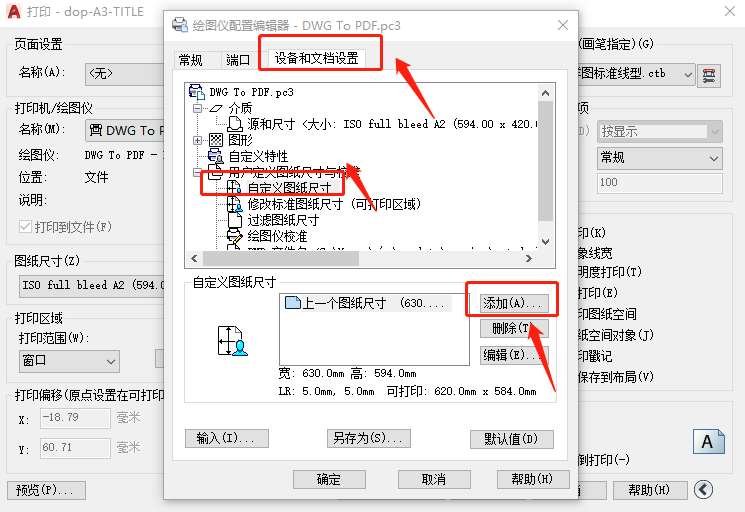Screen dimensions: 745x512
Task: Open the ISO full bleed A2 paper size field
Action: click(92, 285)
